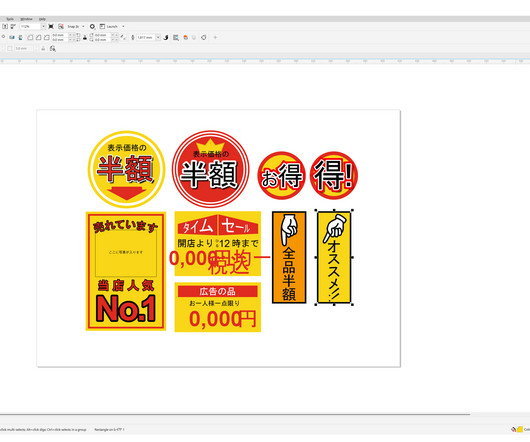Select the yellow 半額 circle sticker

coord(126,169)
